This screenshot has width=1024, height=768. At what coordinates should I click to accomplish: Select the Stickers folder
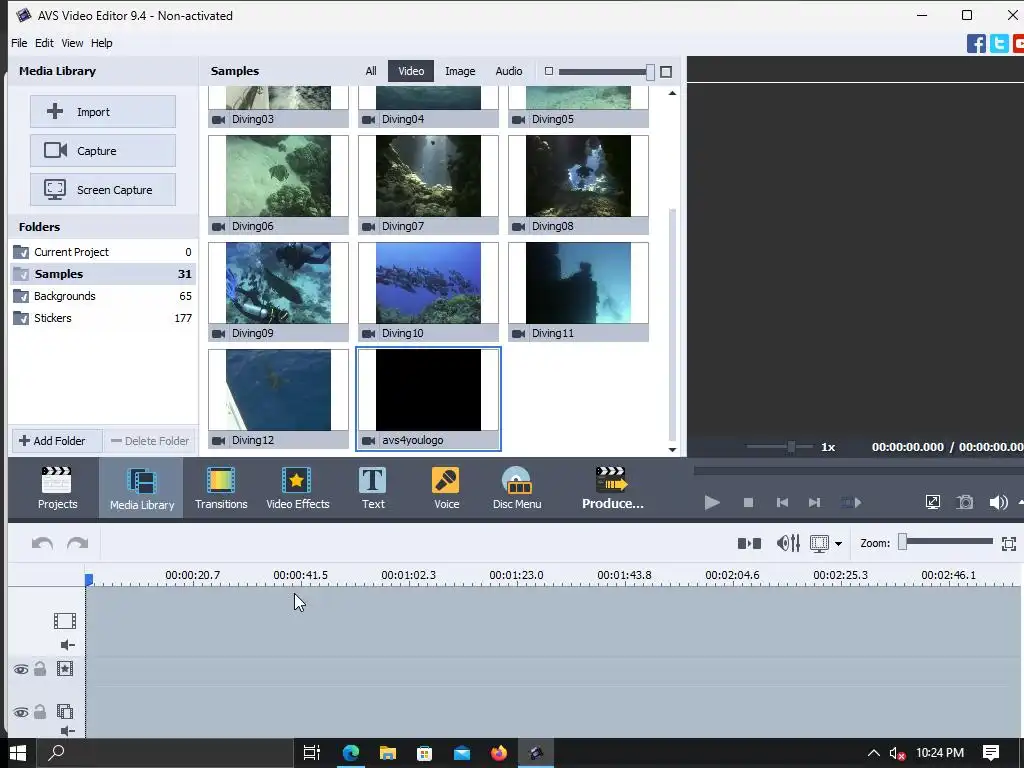(x=103, y=318)
